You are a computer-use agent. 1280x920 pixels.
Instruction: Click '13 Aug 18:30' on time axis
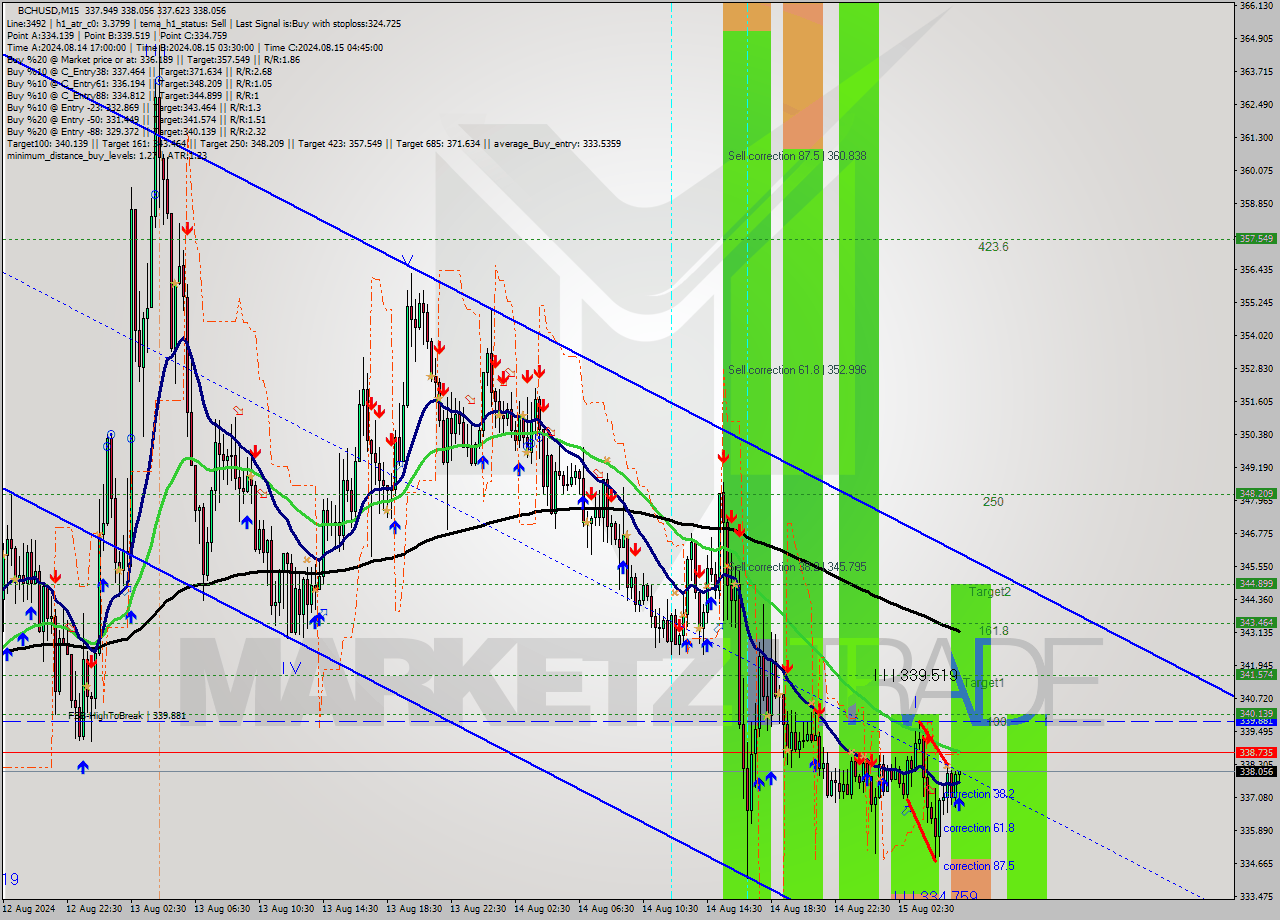click(x=414, y=909)
